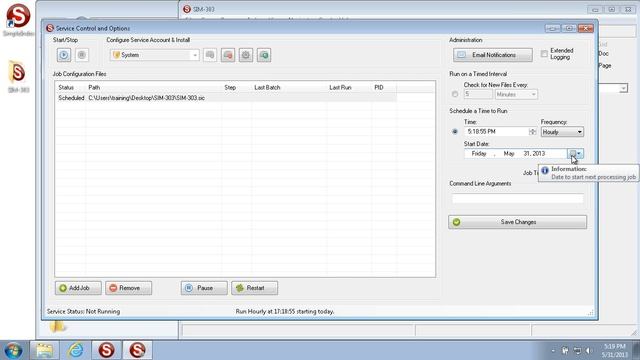Click the grey stop service icon
The width and height of the screenshot is (640, 360).
[82, 55]
